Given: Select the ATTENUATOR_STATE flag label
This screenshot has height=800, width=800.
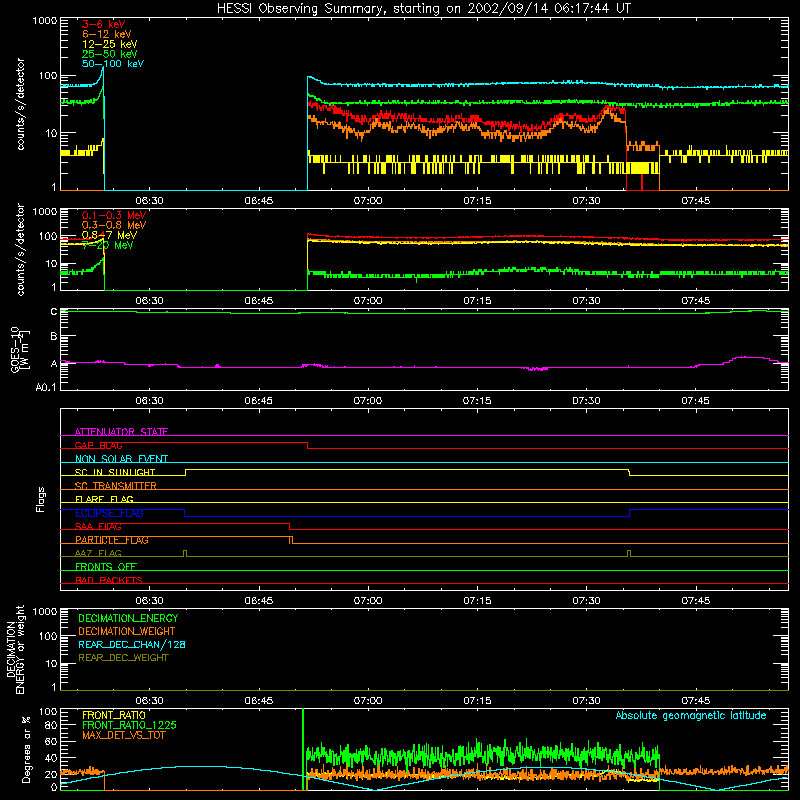Looking at the screenshot, I should pyautogui.click(x=121, y=432).
